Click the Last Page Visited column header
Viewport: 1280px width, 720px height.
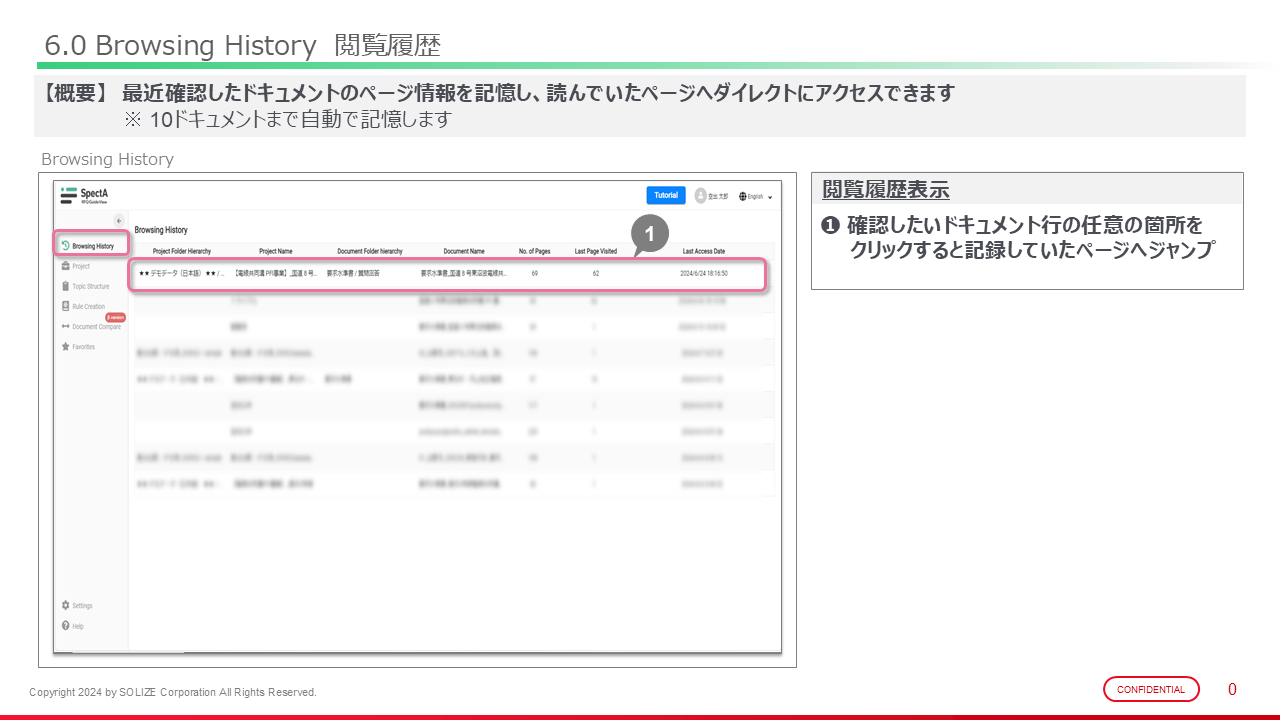pyautogui.click(x=595, y=251)
